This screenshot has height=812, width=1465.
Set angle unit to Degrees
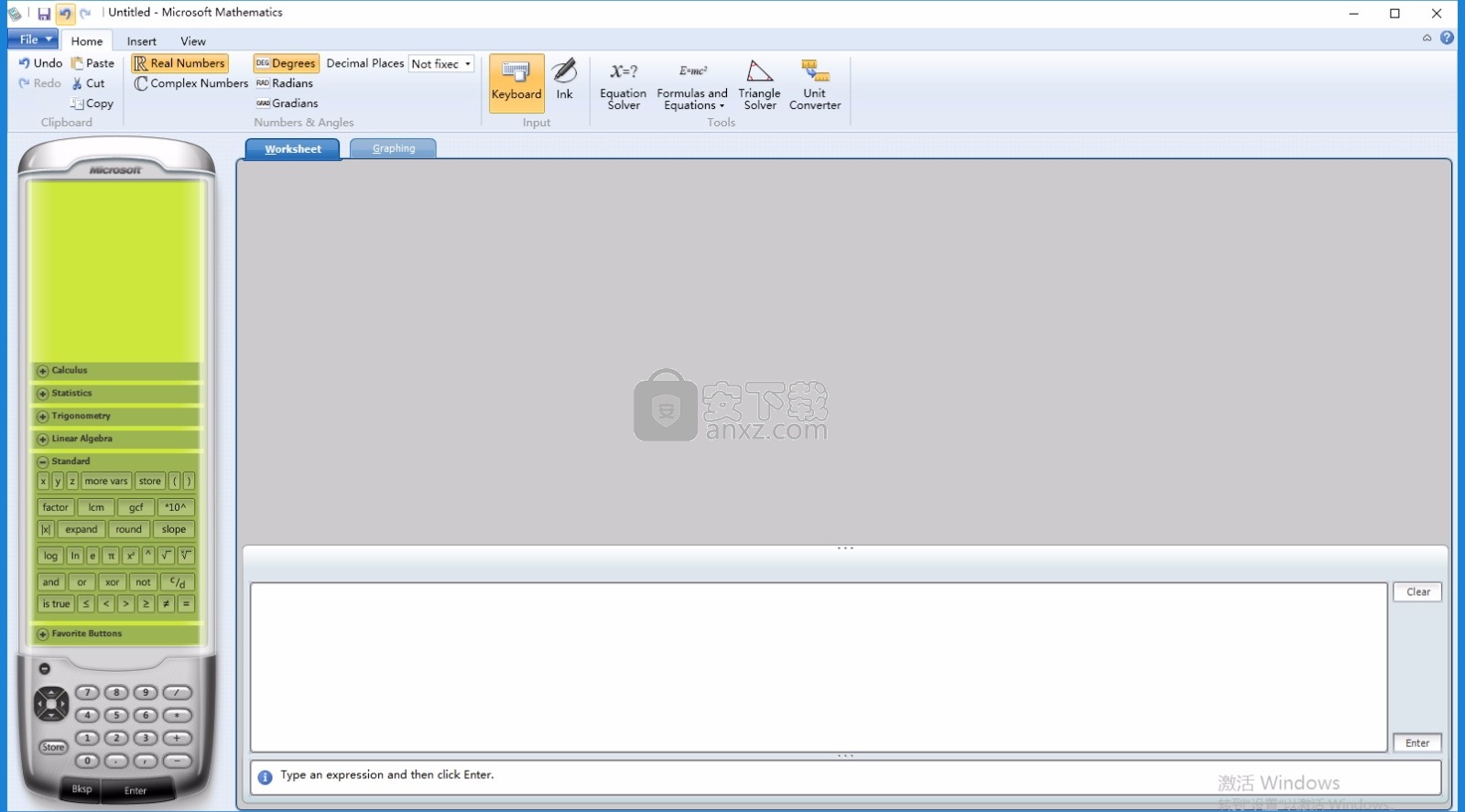pyautogui.click(x=286, y=63)
